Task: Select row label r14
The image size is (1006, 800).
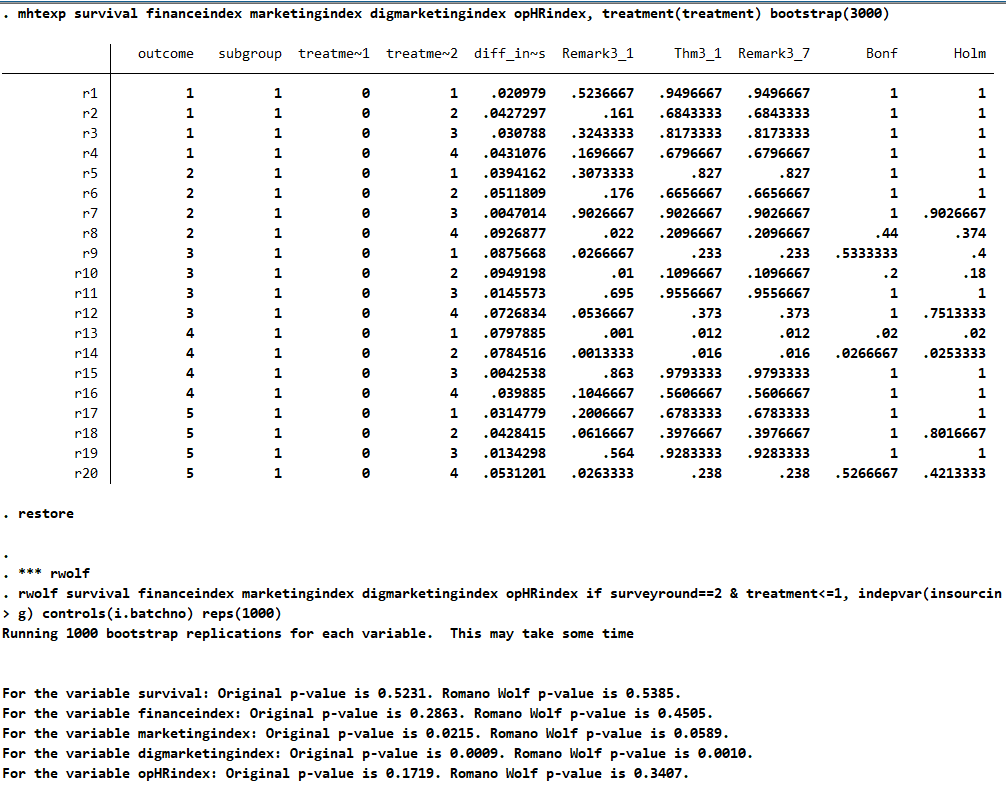Action: [x=86, y=353]
